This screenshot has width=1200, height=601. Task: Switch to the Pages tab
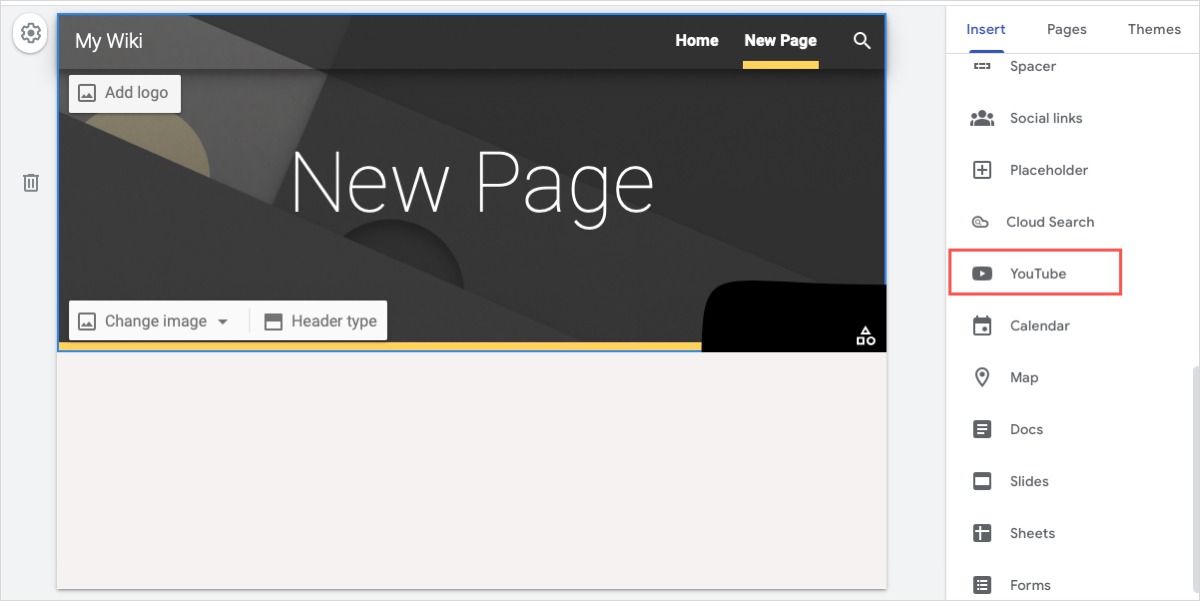pos(1066,29)
